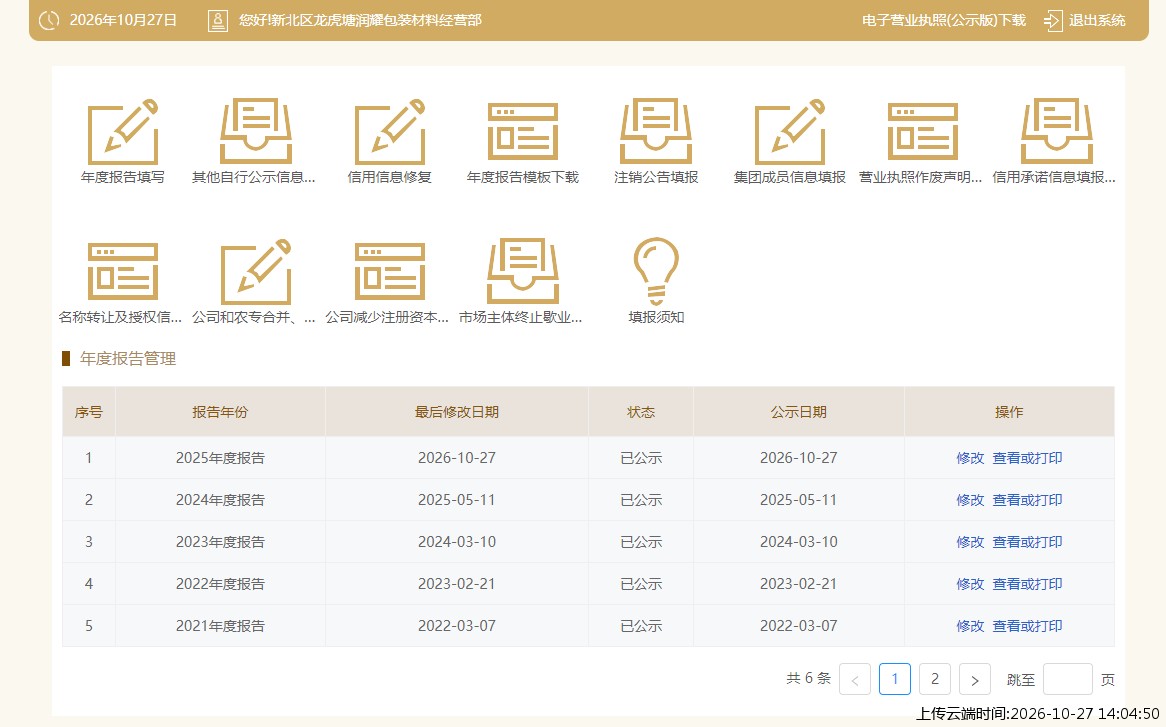The width and height of the screenshot is (1166, 727).
Task: Open the 年度报告填写 icon
Action: pos(123,132)
